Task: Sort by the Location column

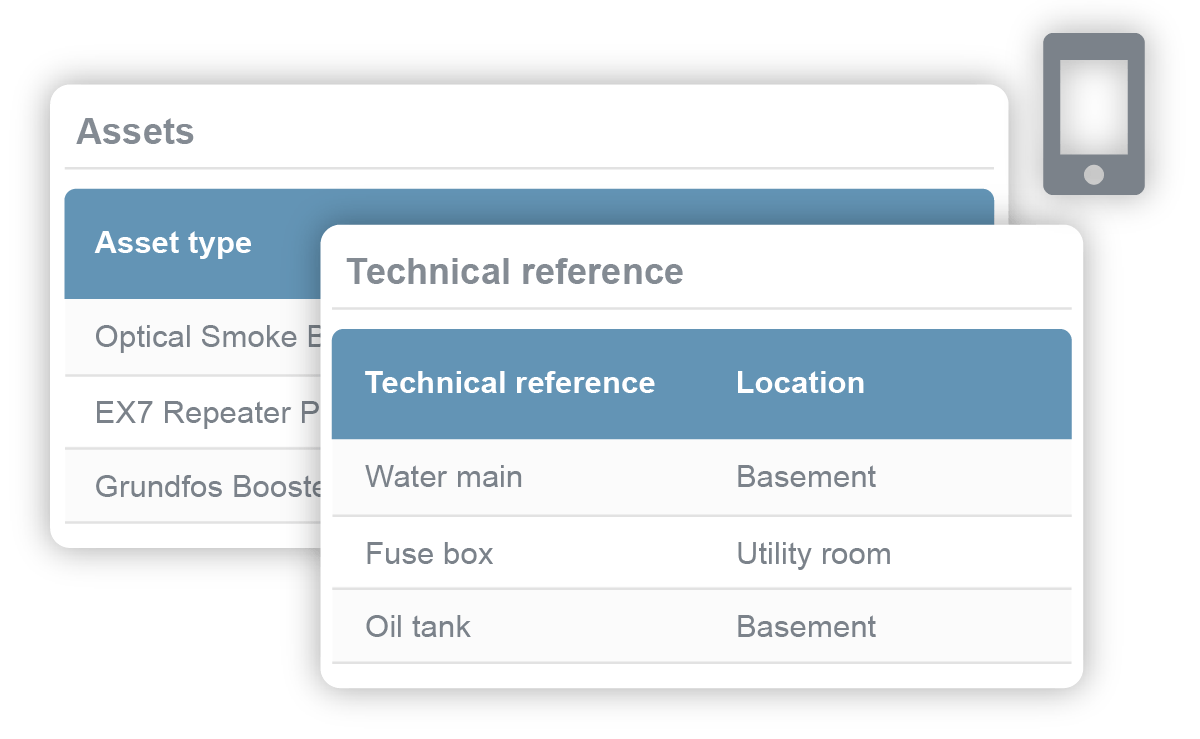Action: (800, 382)
